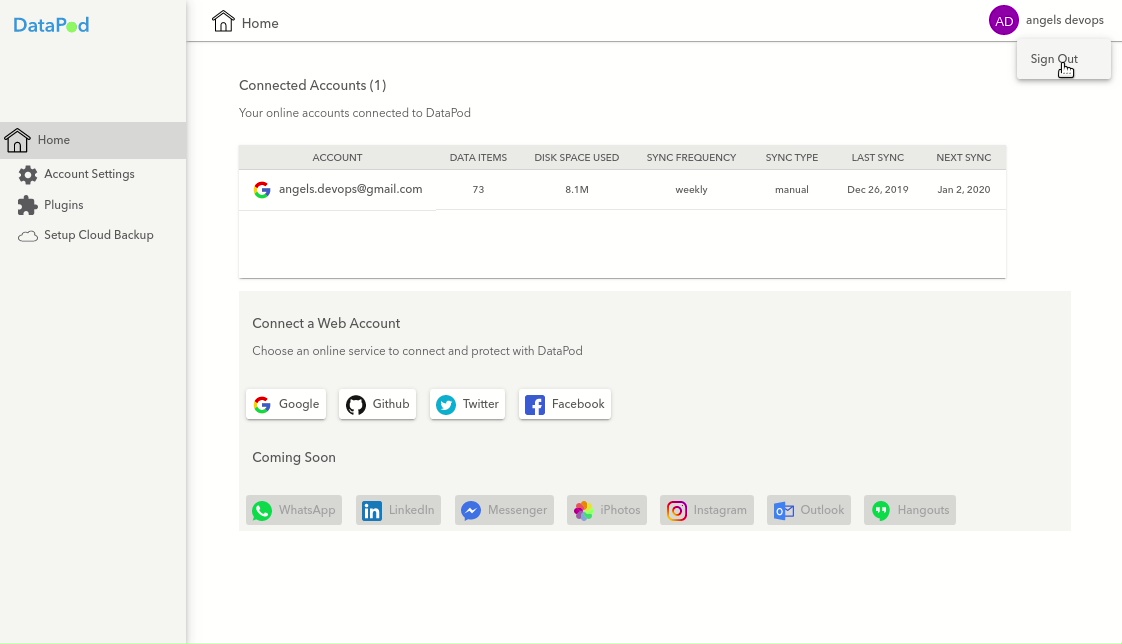Click the DataPod logo
The image size is (1122, 644).
[51, 25]
